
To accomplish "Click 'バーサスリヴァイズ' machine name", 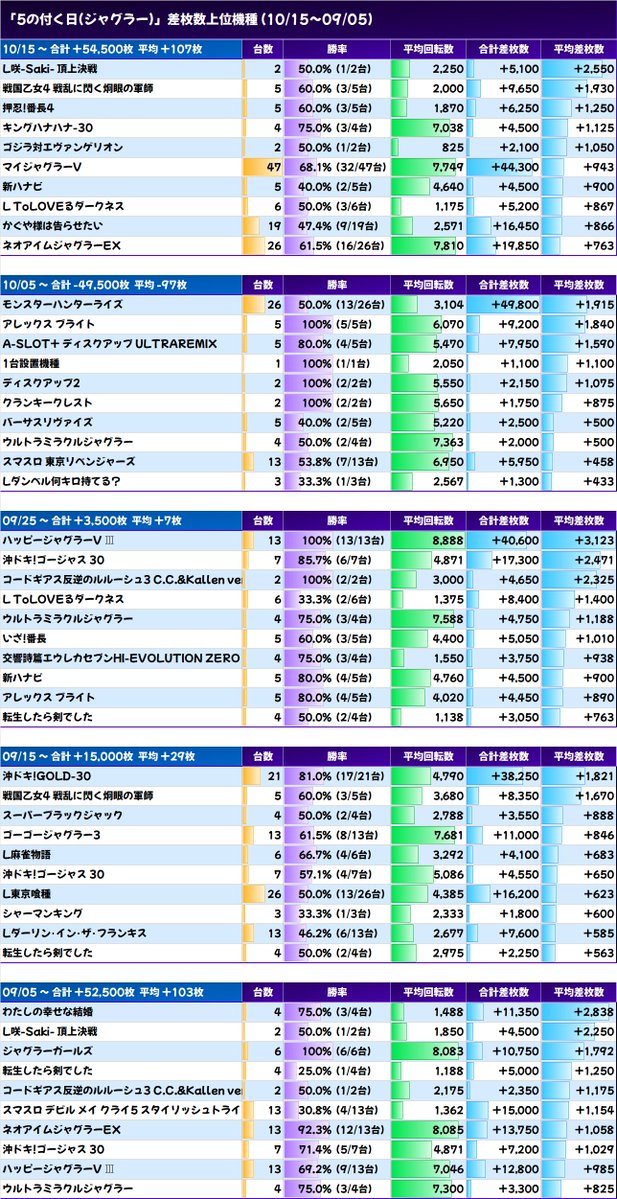I will coord(47,422).
